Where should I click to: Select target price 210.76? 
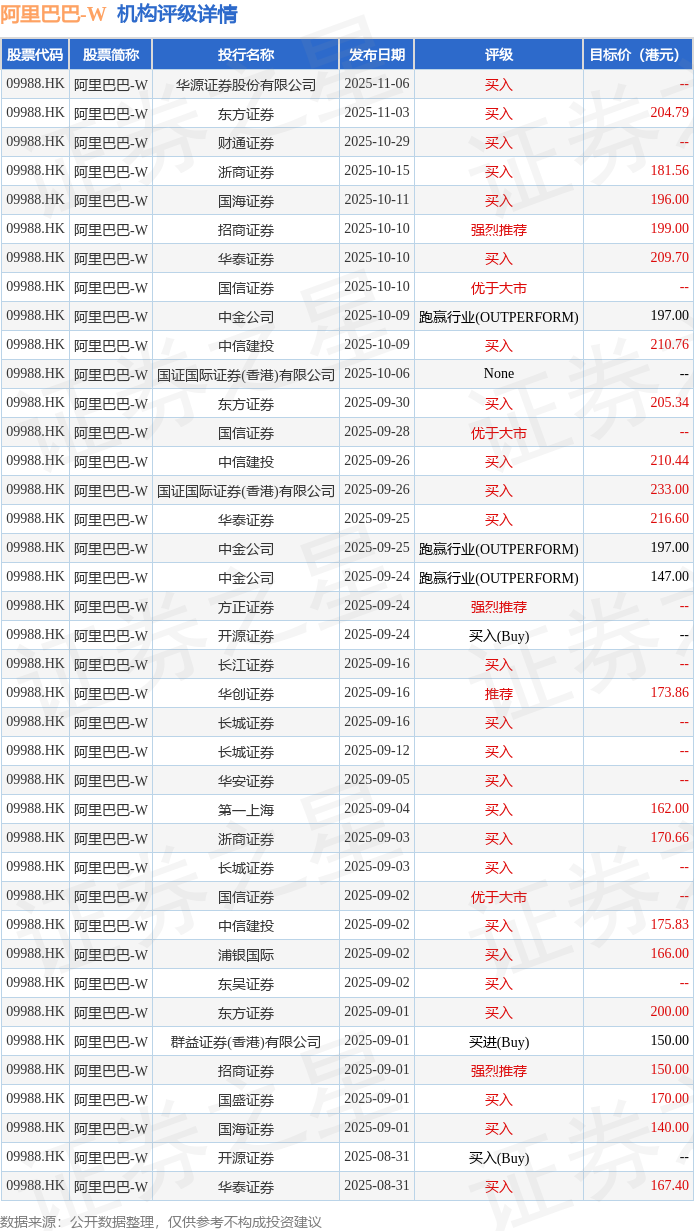click(x=669, y=345)
